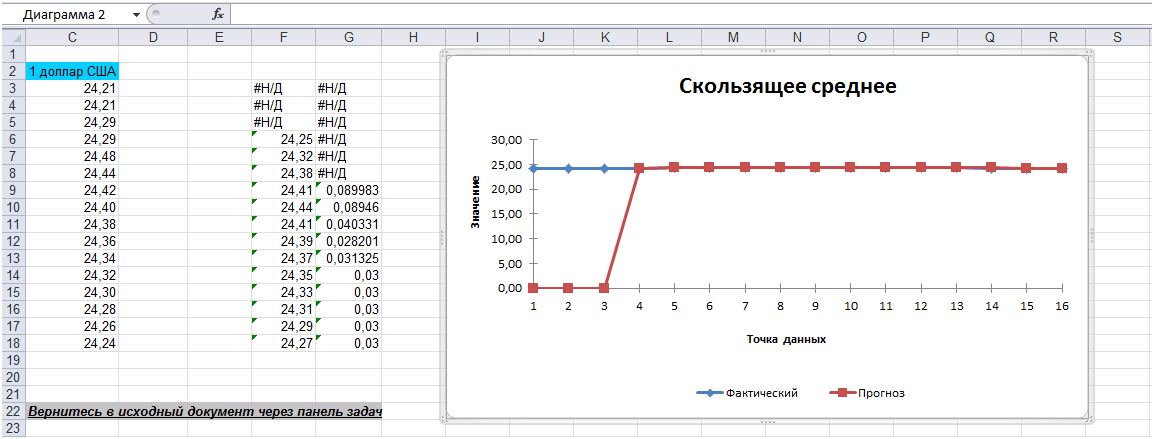Image resolution: width=1154 pixels, height=439 pixels.
Task: Select cell F6 with value 24,25
Action: pyautogui.click(x=283, y=139)
